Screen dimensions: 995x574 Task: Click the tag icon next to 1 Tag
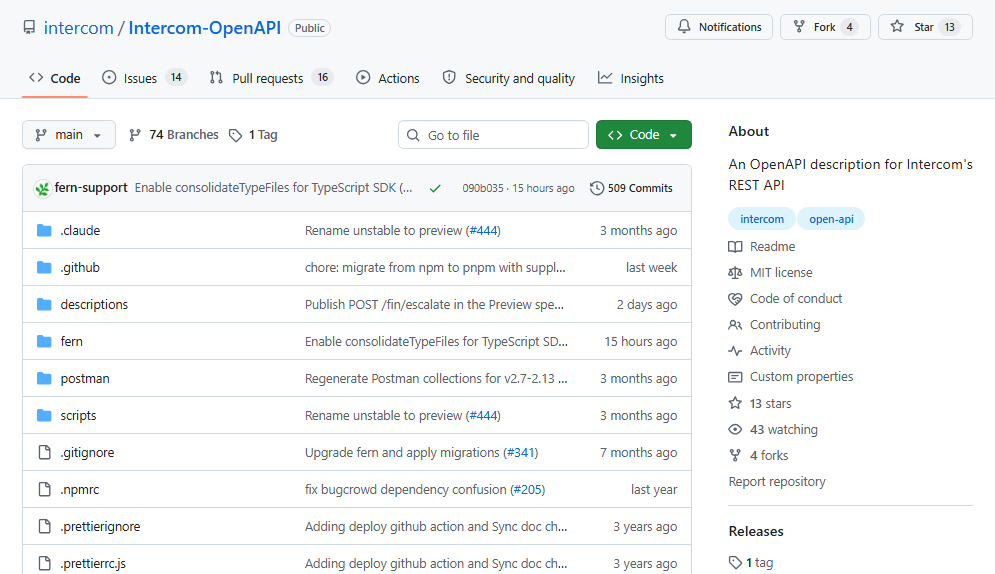point(235,135)
